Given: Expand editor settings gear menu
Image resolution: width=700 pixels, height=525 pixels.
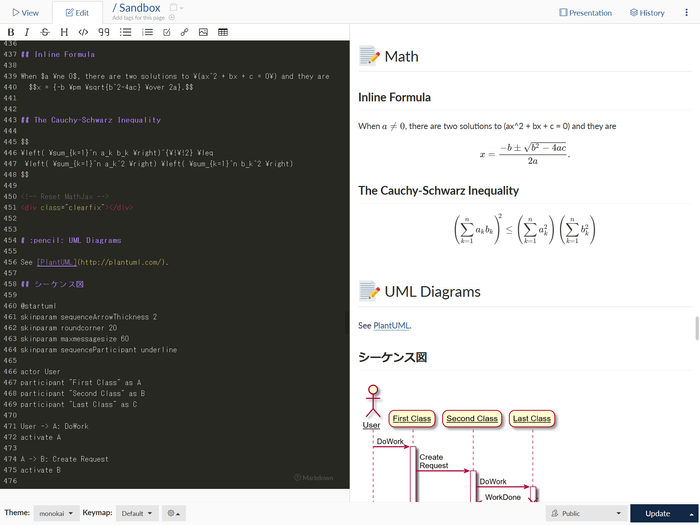Looking at the screenshot, I should (175, 513).
